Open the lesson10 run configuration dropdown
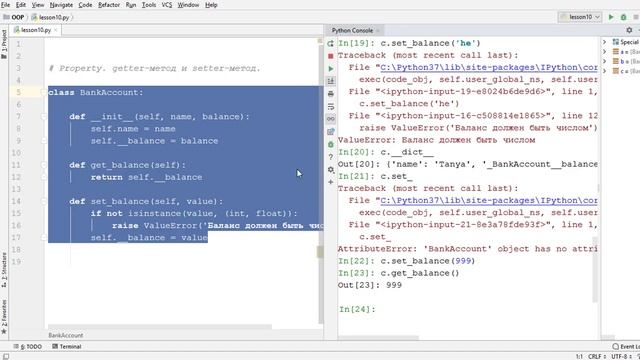This screenshot has height=360, width=640. [580, 17]
